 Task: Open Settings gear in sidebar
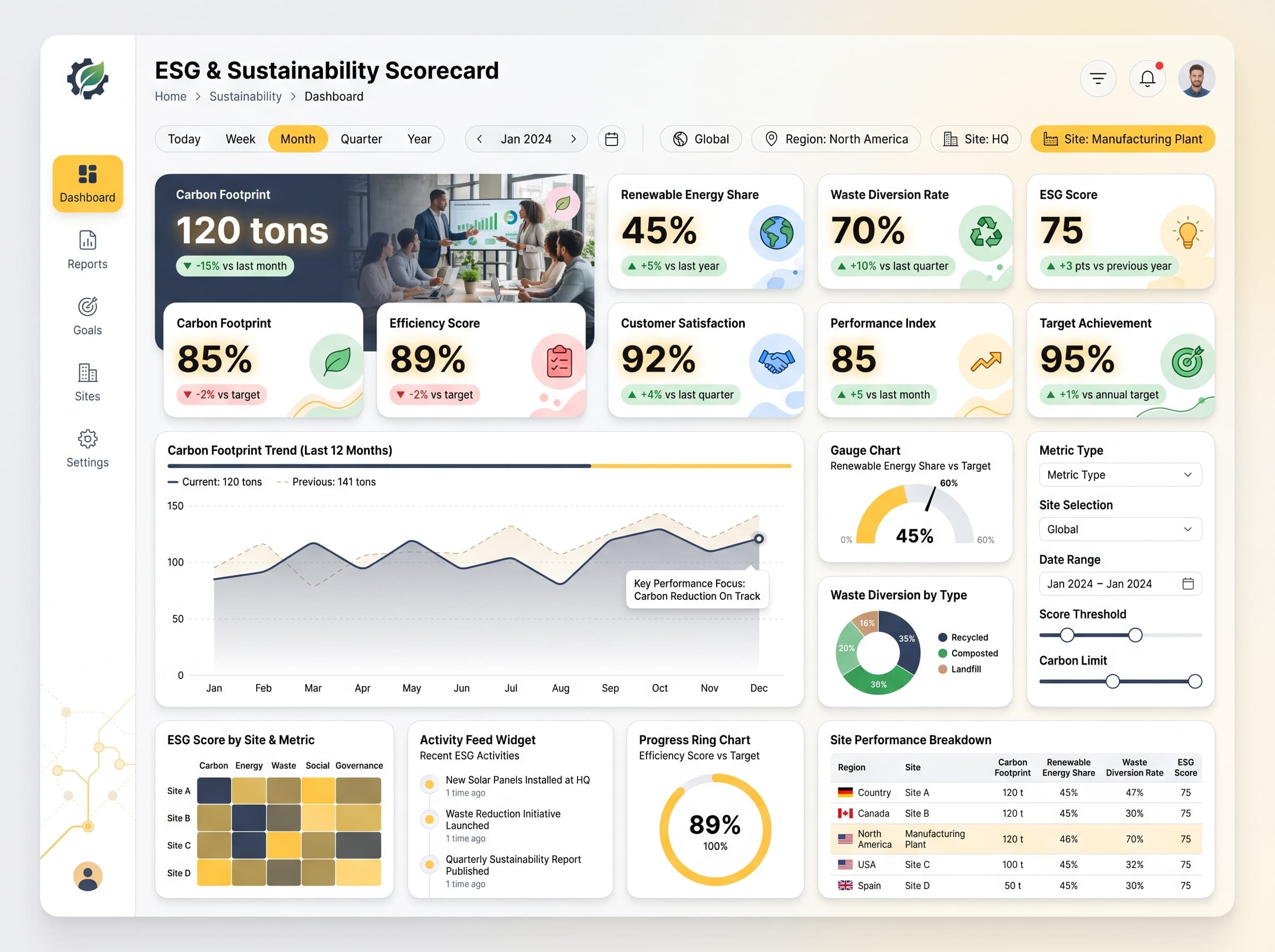point(88,448)
